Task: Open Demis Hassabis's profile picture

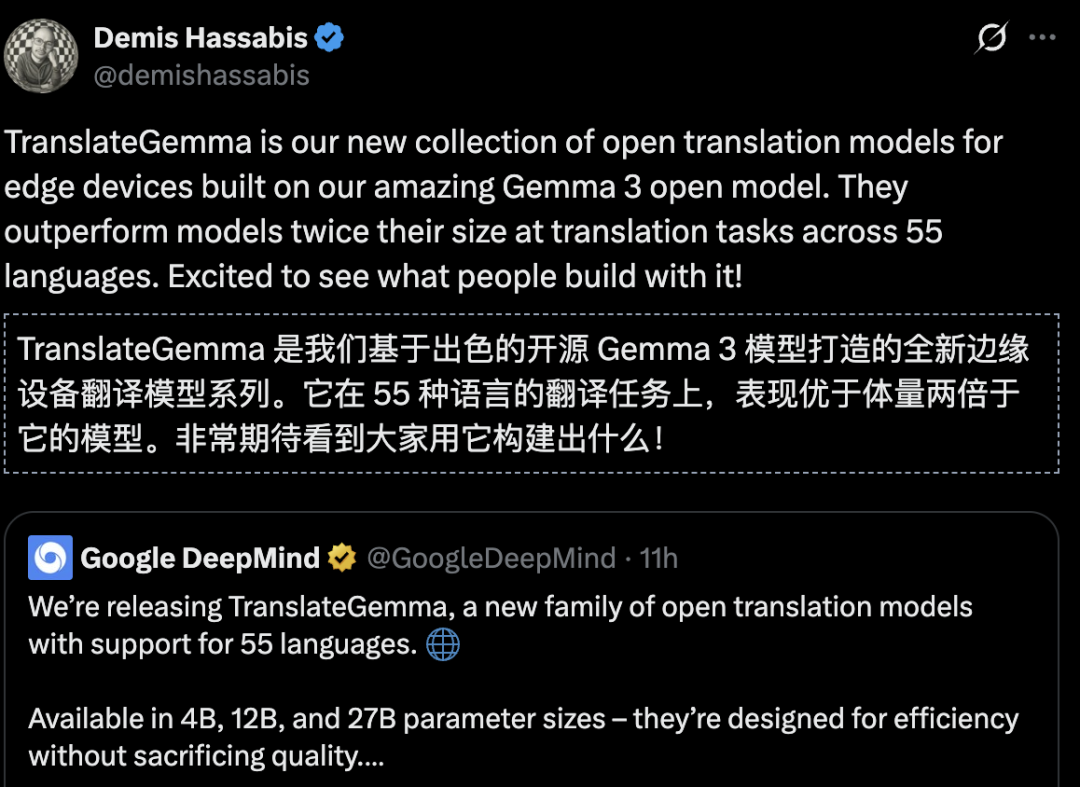Action: coord(40,55)
